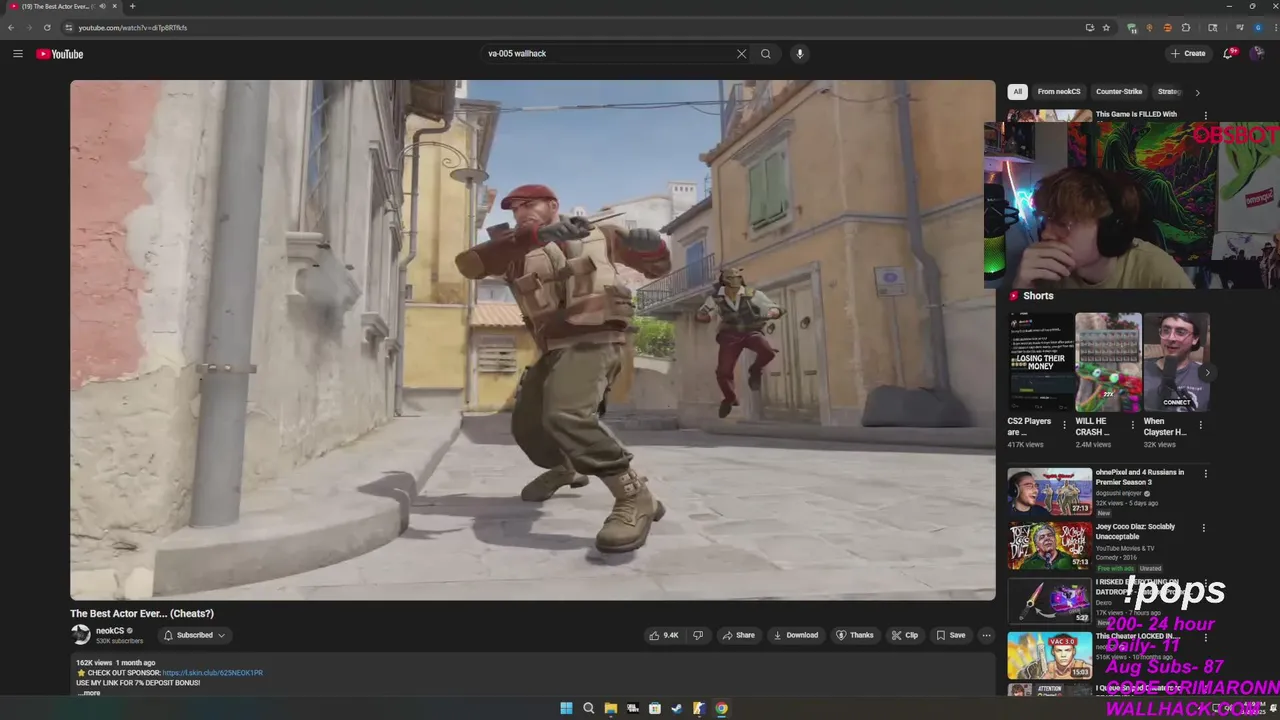Click the '162K views 1 month ago' text

(116, 663)
